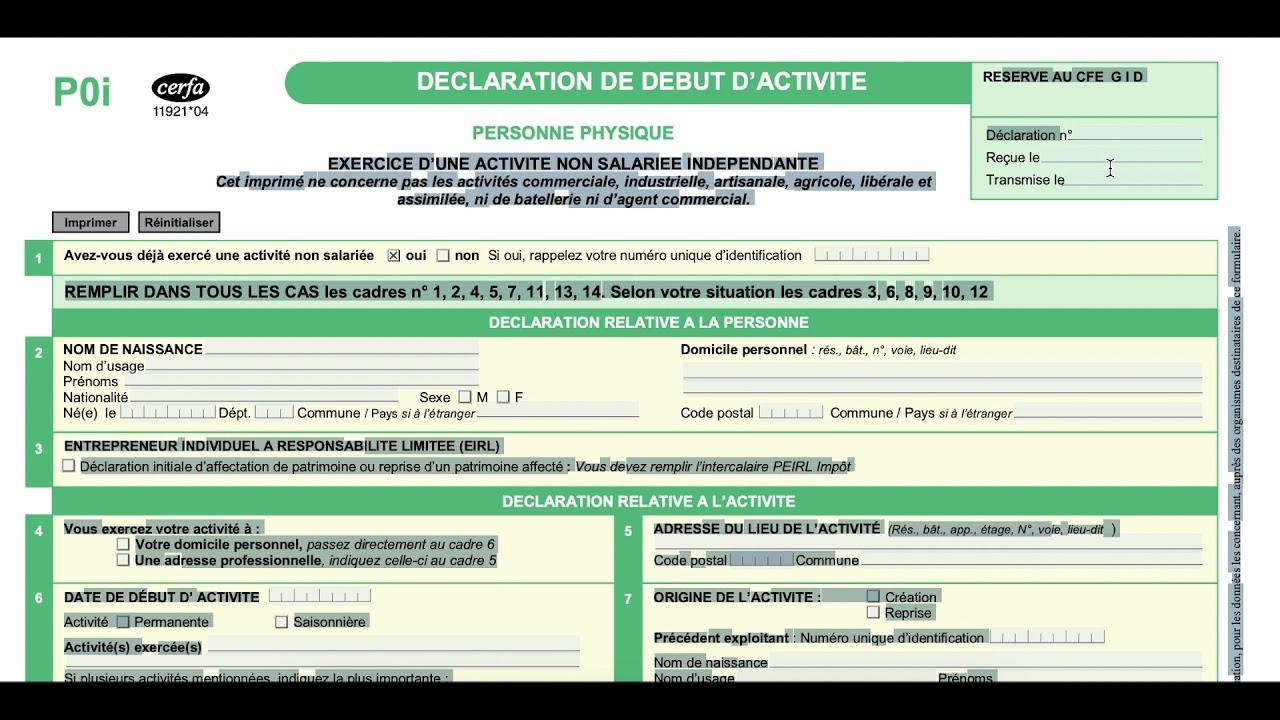The image size is (1280, 720).
Task: Click the 'Reçue le' field
Action: click(x=1121, y=157)
